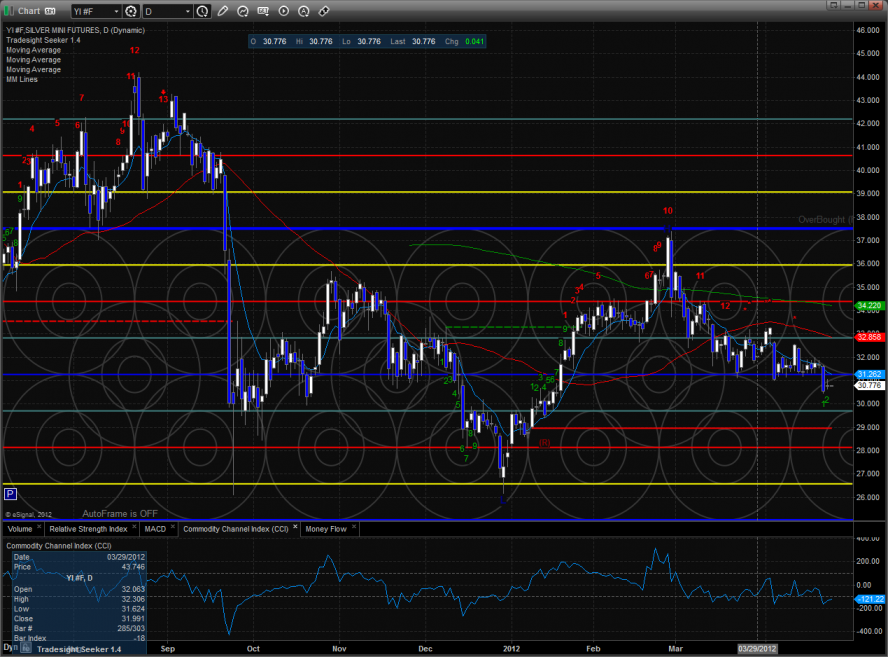The image size is (888, 657).
Task: Select the pencil drawing tool
Action: [x=225, y=11]
